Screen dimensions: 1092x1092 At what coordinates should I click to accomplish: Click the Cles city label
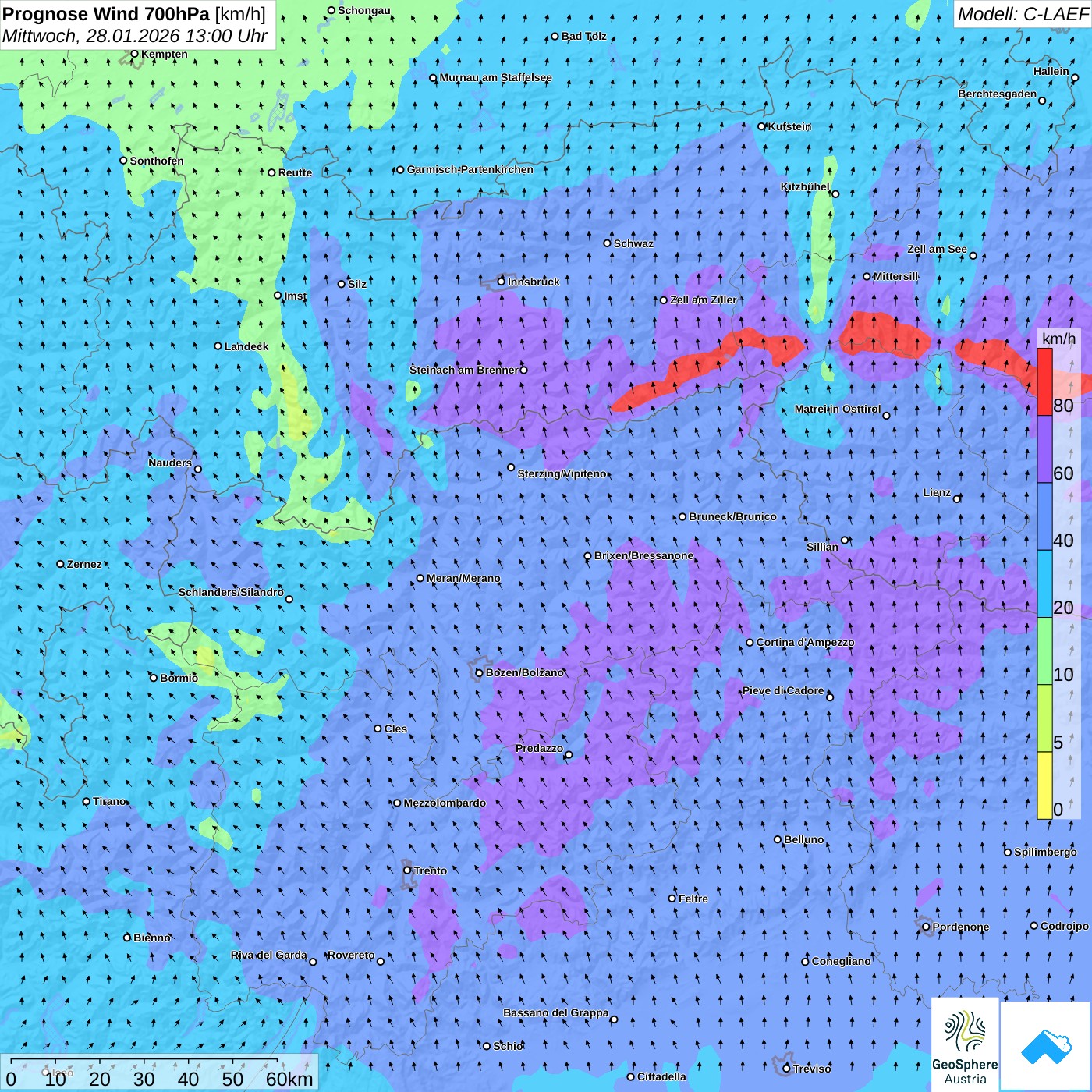(395, 729)
